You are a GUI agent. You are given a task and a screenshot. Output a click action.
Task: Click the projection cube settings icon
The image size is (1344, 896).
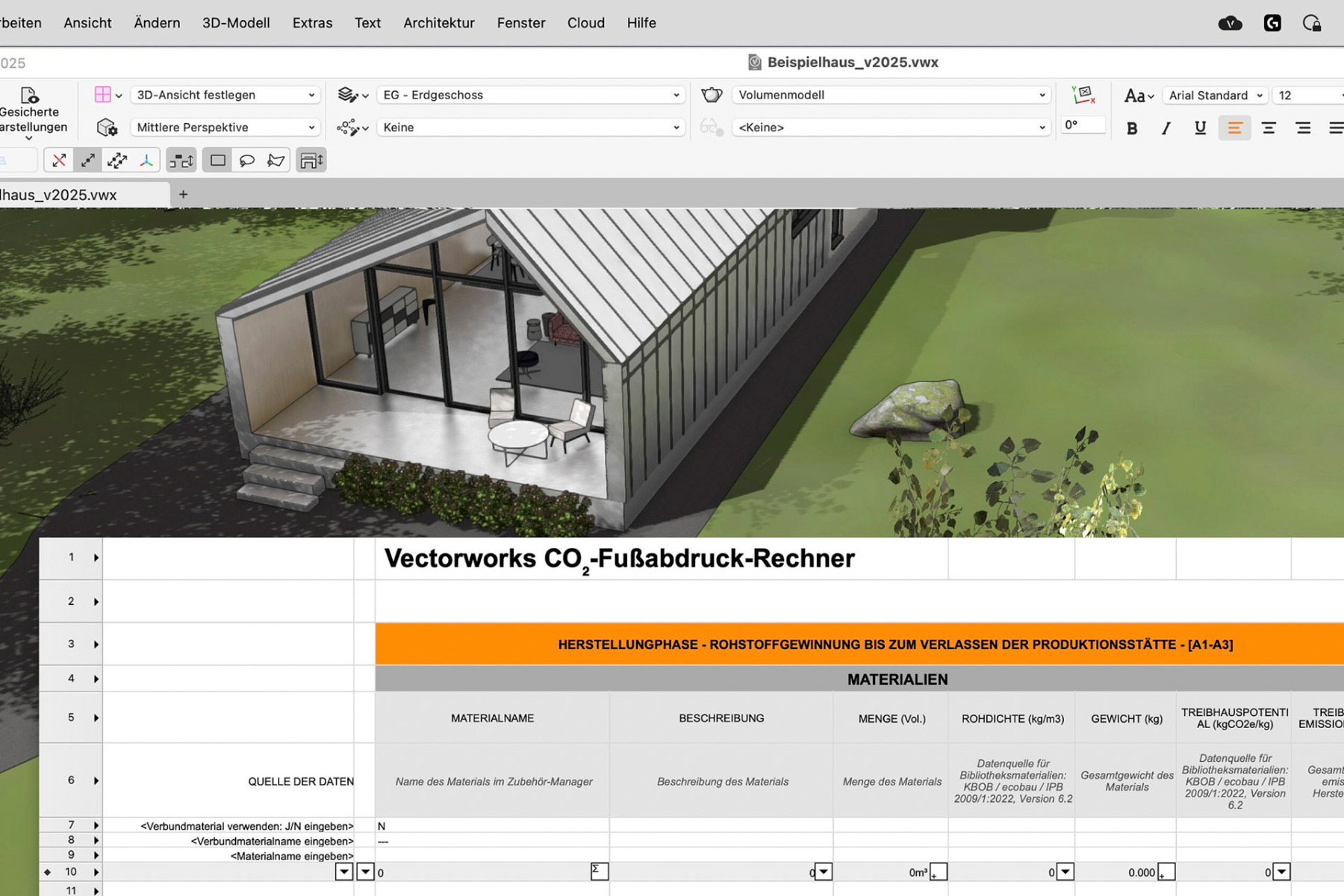point(107,127)
